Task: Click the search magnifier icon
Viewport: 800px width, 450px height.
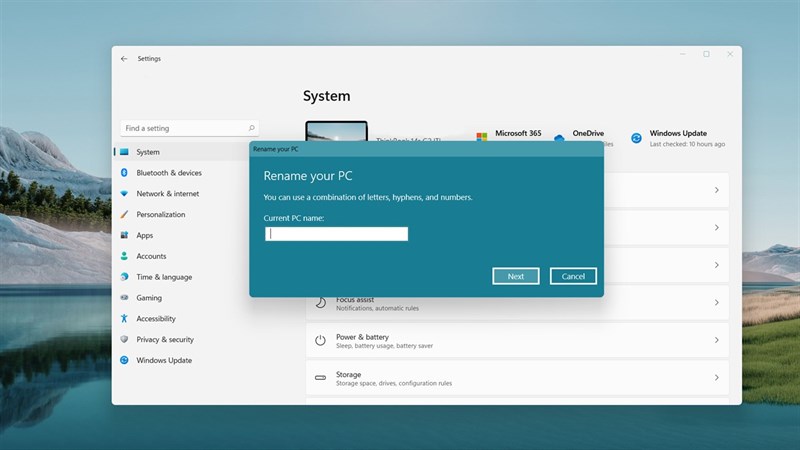Action: click(x=252, y=128)
